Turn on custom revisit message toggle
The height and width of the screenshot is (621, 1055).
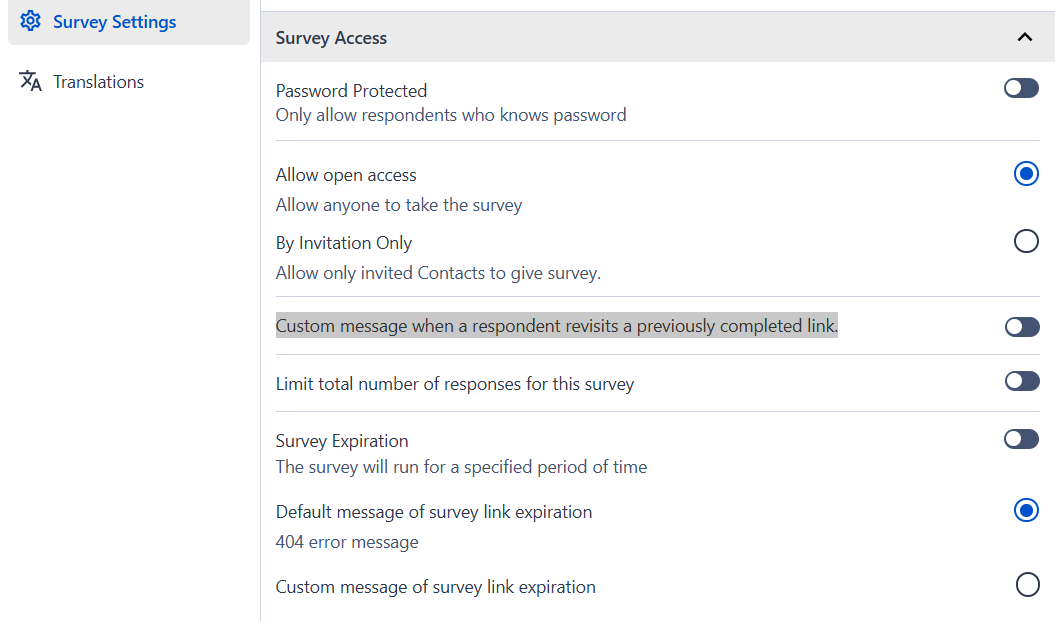pyautogui.click(x=1021, y=327)
